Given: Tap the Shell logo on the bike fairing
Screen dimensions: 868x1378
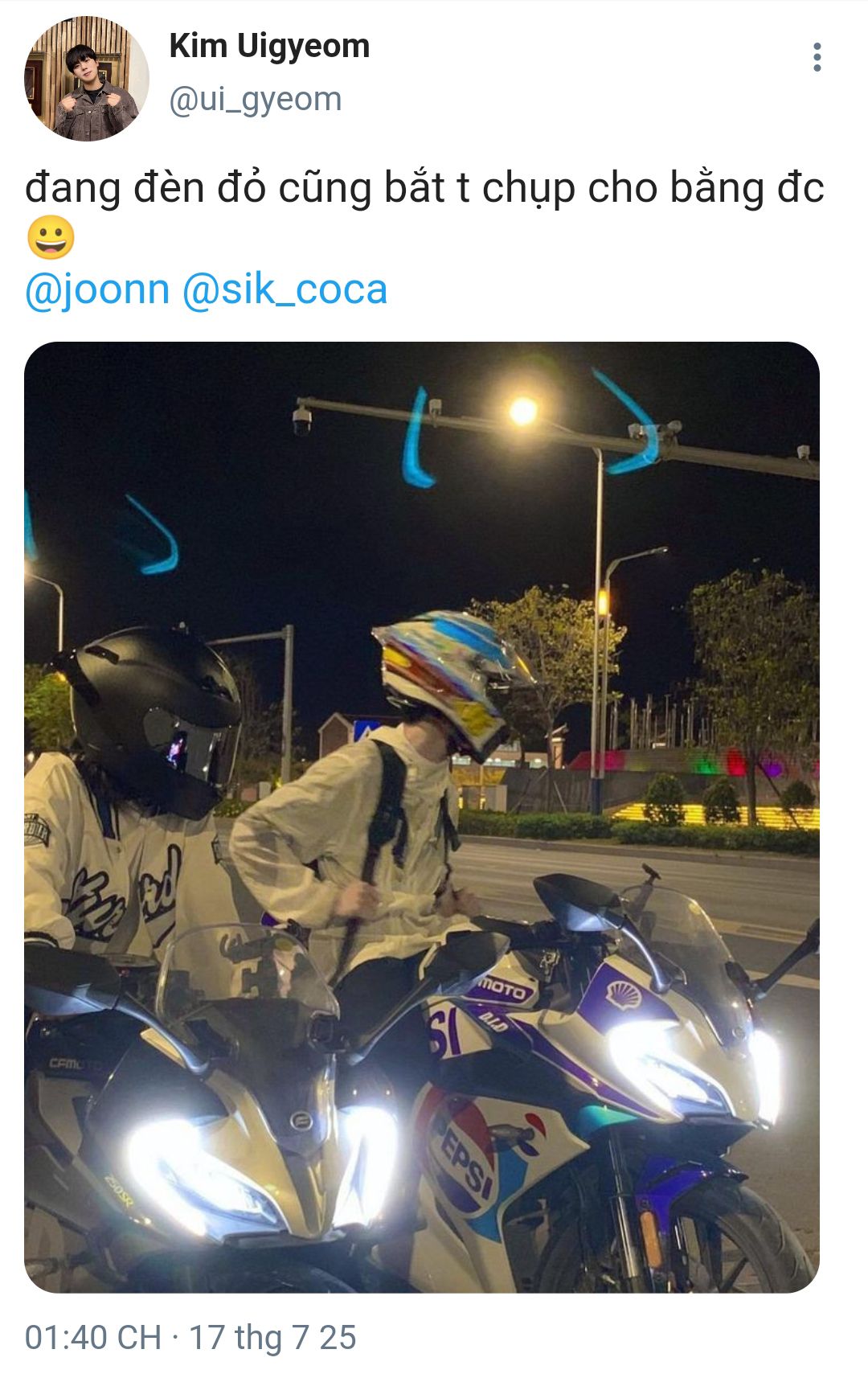Looking at the screenshot, I should (x=624, y=995).
